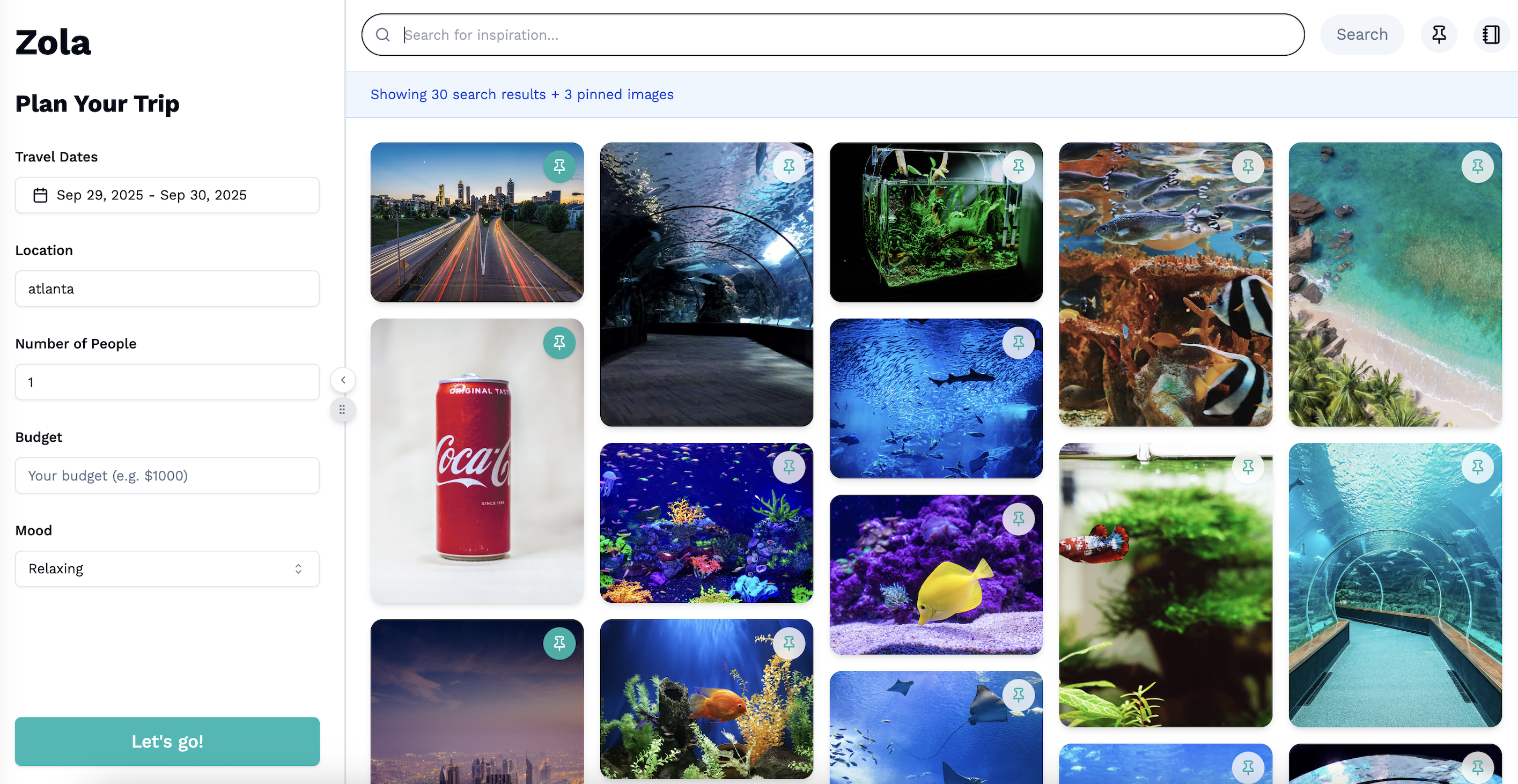Screen dimensions: 1518x784
Task: Pin the yellow tang fish image
Action: click(1018, 519)
